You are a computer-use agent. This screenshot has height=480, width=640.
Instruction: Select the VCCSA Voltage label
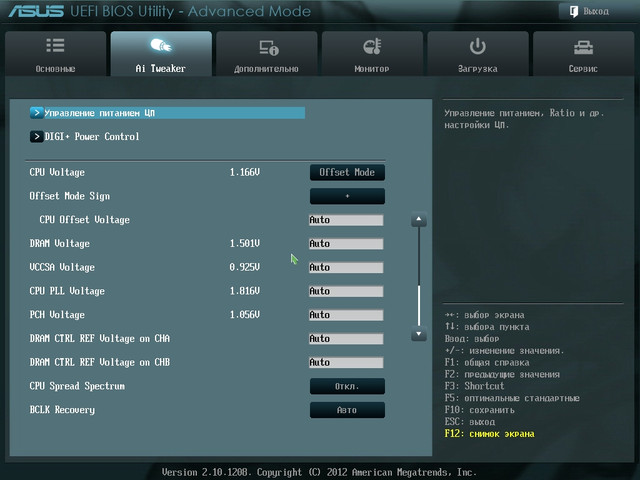(62, 267)
